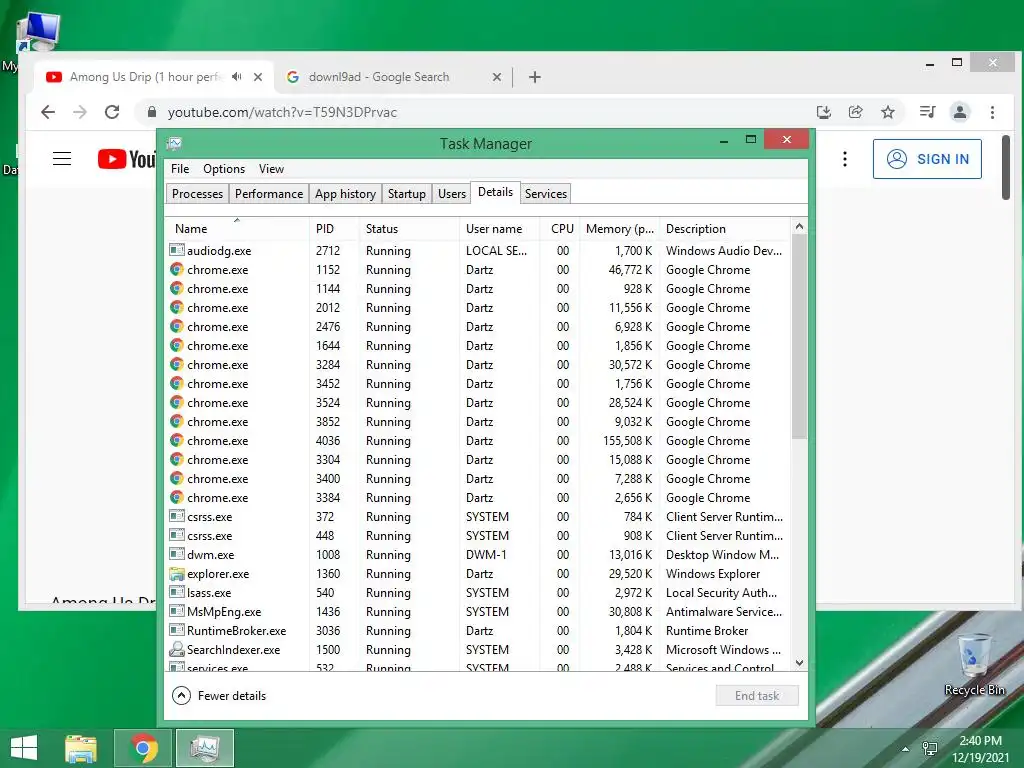This screenshot has width=1024, height=768.
Task: Sort by the Status column header
Action: [409, 229]
